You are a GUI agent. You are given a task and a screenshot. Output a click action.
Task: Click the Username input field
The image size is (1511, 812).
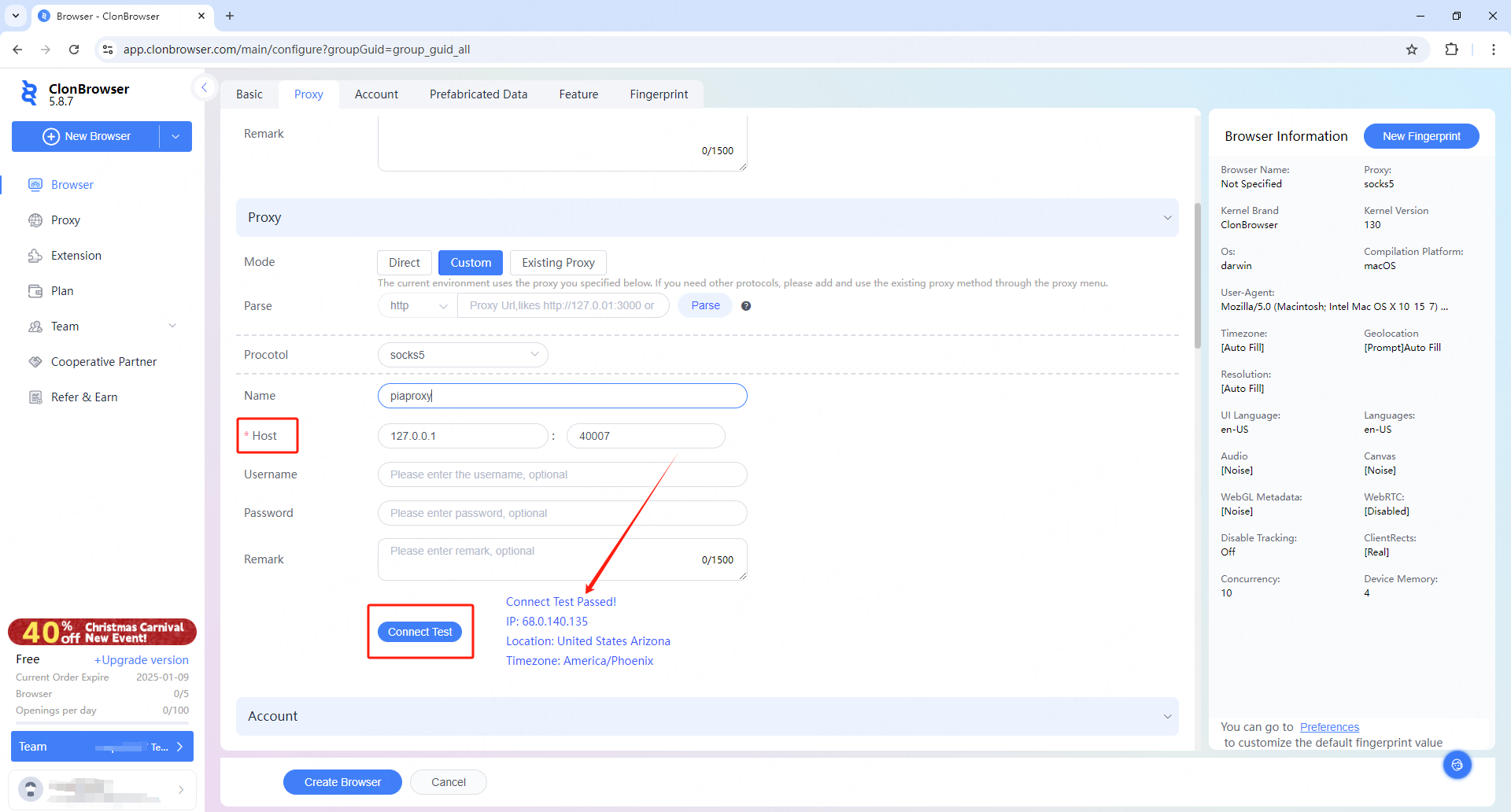(x=562, y=474)
